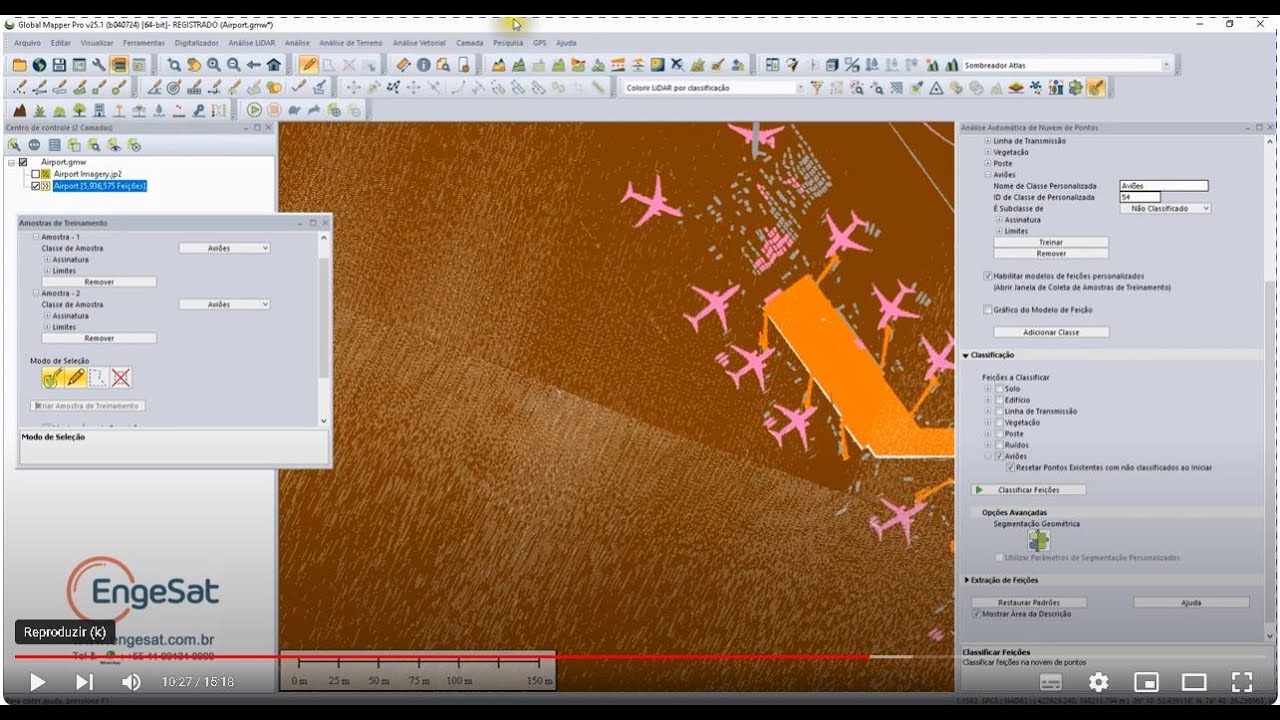Click in the Nome de Classe Personalizada field

(1164, 186)
